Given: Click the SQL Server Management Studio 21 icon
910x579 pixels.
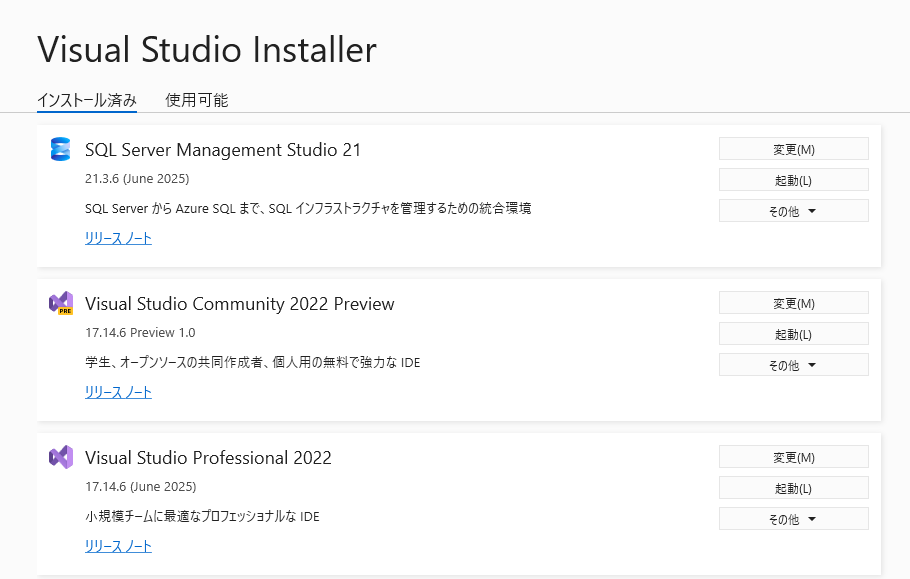Looking at the screenshot, I should 60,149.
